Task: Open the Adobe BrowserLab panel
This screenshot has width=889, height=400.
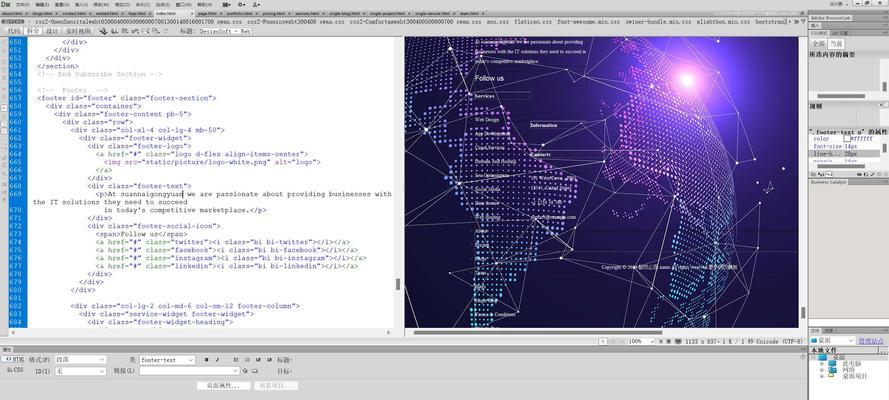Action: (x=831, y=18)
